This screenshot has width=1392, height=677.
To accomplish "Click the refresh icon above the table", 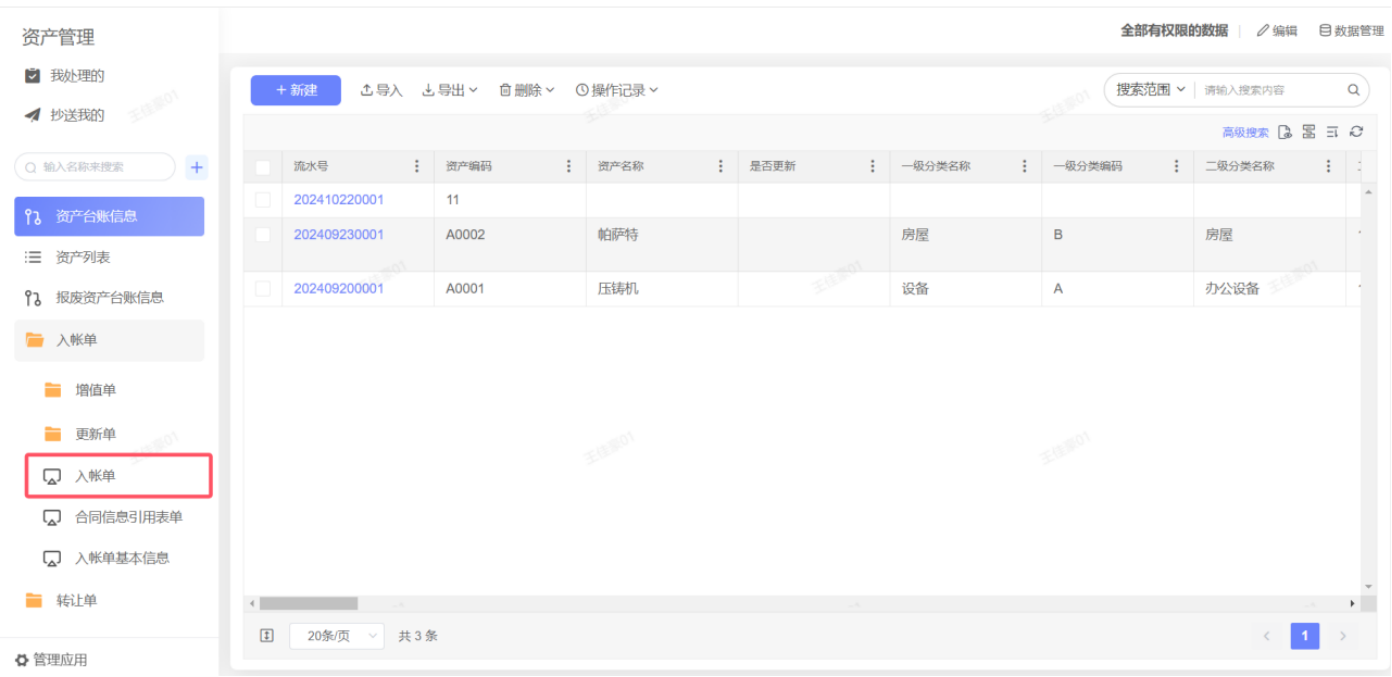I will pyautogui.click(x=1356, y=132).
